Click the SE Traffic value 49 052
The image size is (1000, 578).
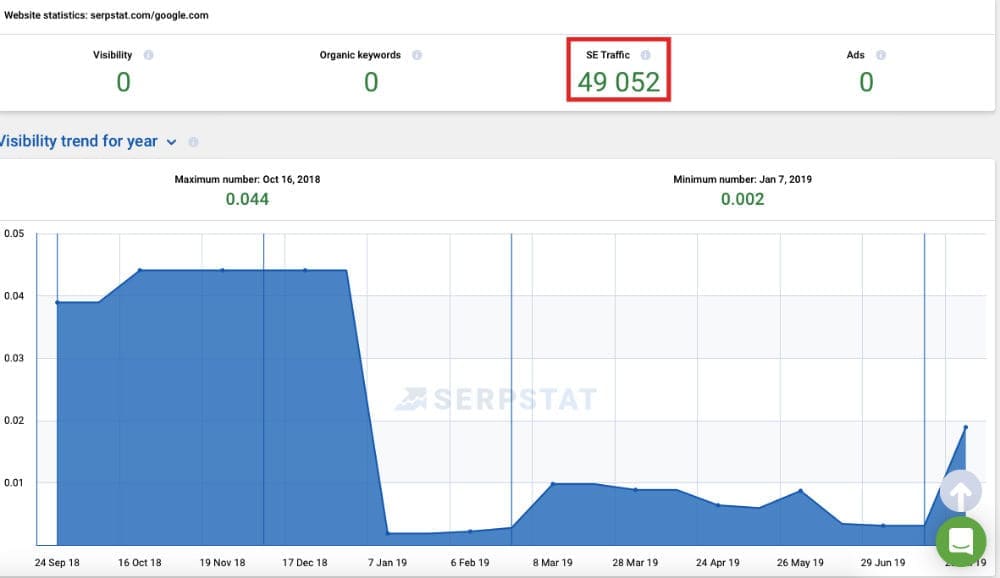click(619, 82)
